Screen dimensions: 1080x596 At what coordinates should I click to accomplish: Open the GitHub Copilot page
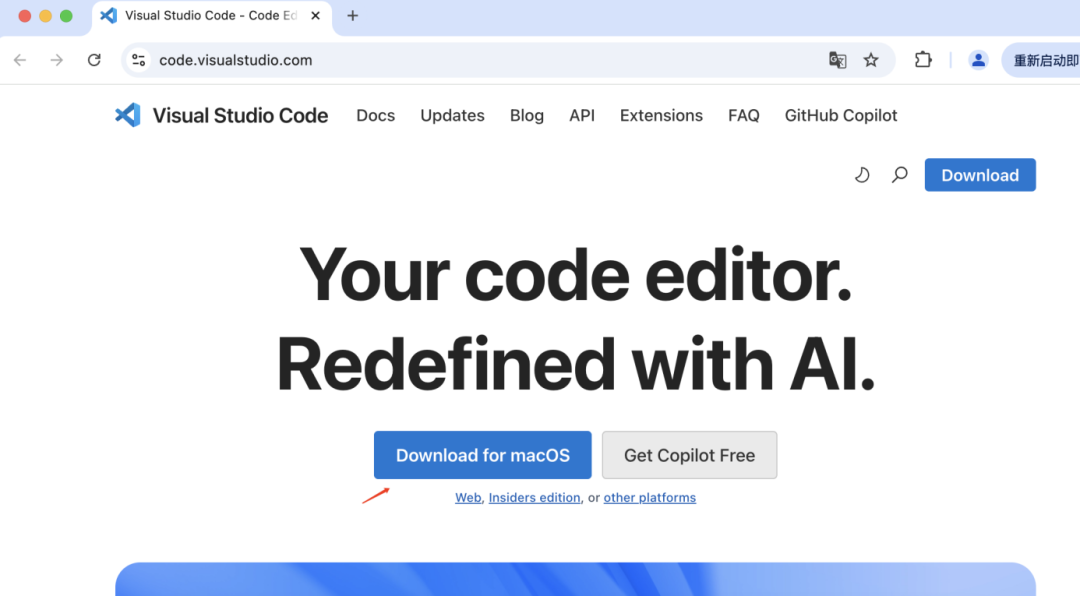pyautogui.click(x=840, y=115)
